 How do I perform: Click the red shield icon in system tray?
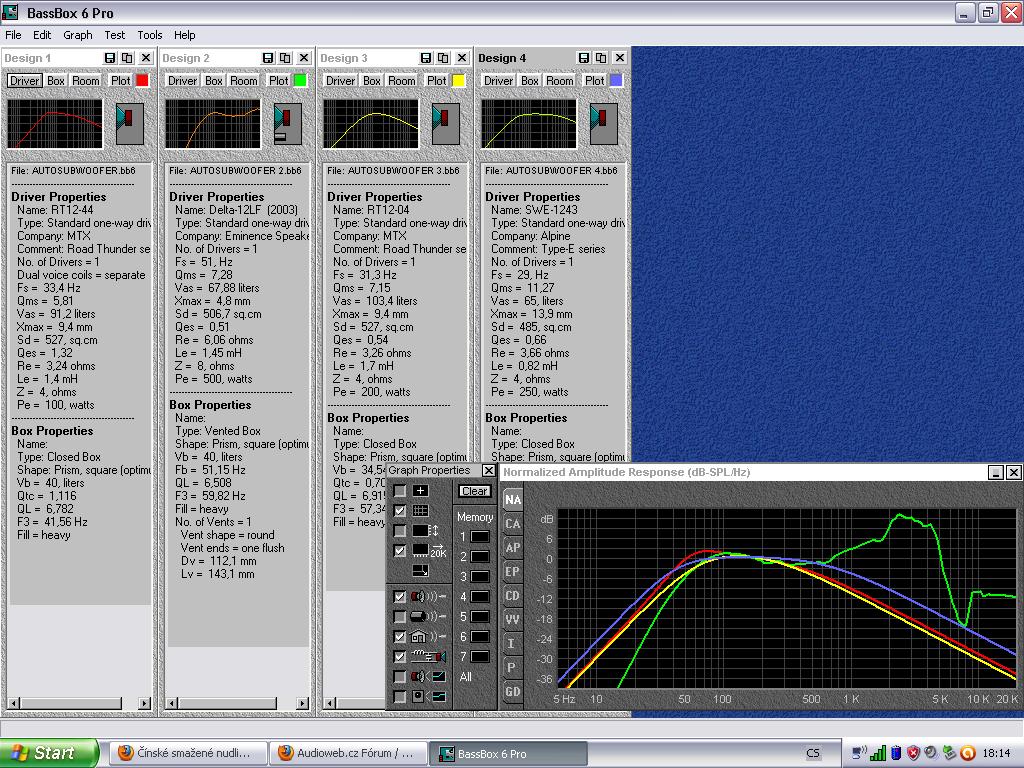[913, 753]
